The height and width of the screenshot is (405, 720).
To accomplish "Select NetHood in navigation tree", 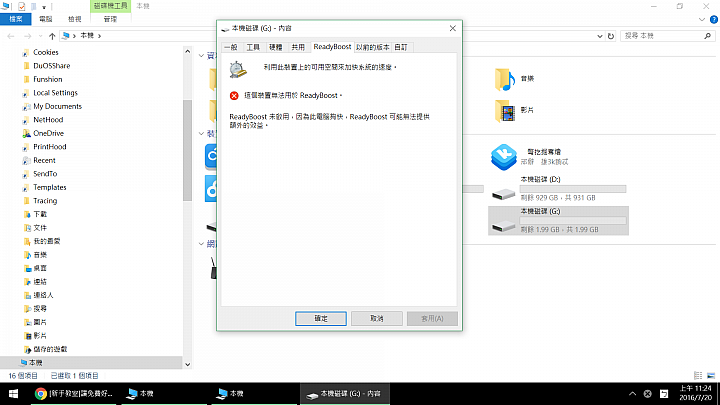I will 48,120.
